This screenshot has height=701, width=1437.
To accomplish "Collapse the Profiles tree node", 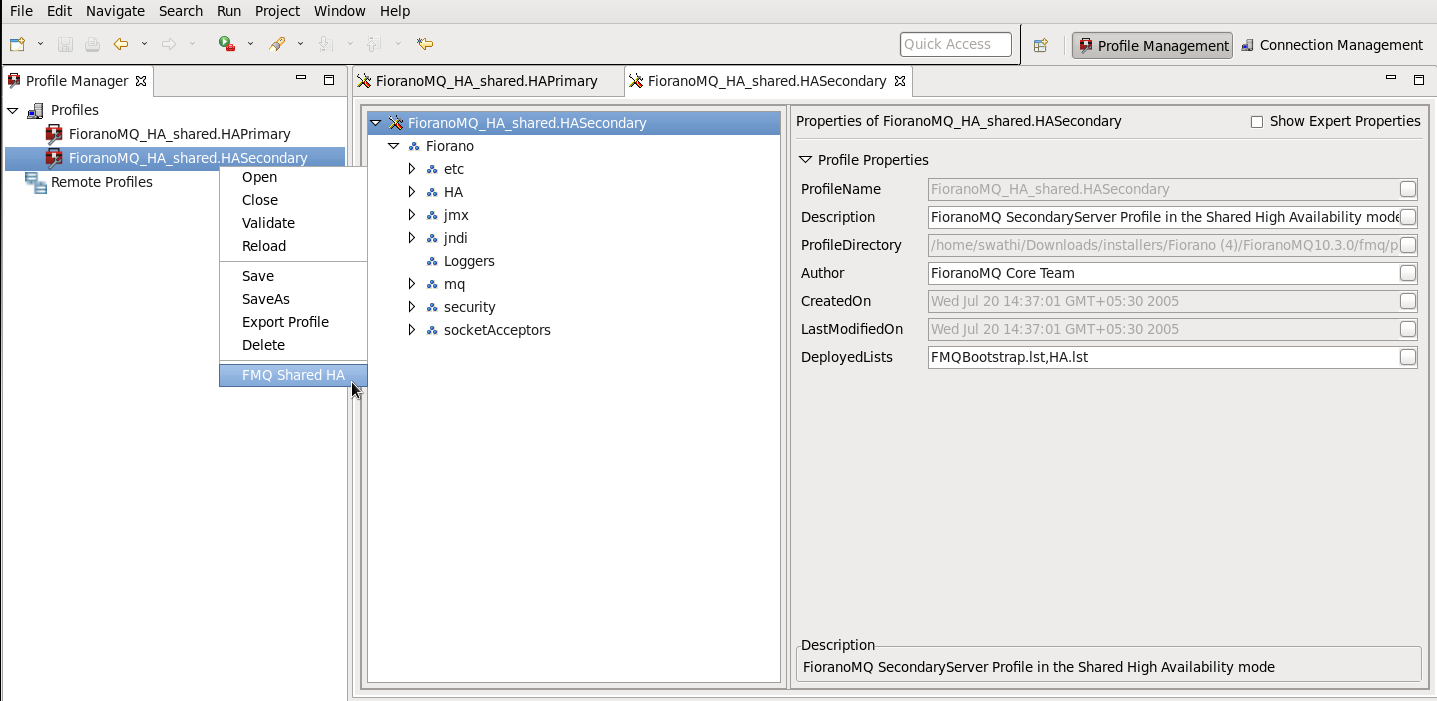I will pyautogui.click(x=13, y=110).
